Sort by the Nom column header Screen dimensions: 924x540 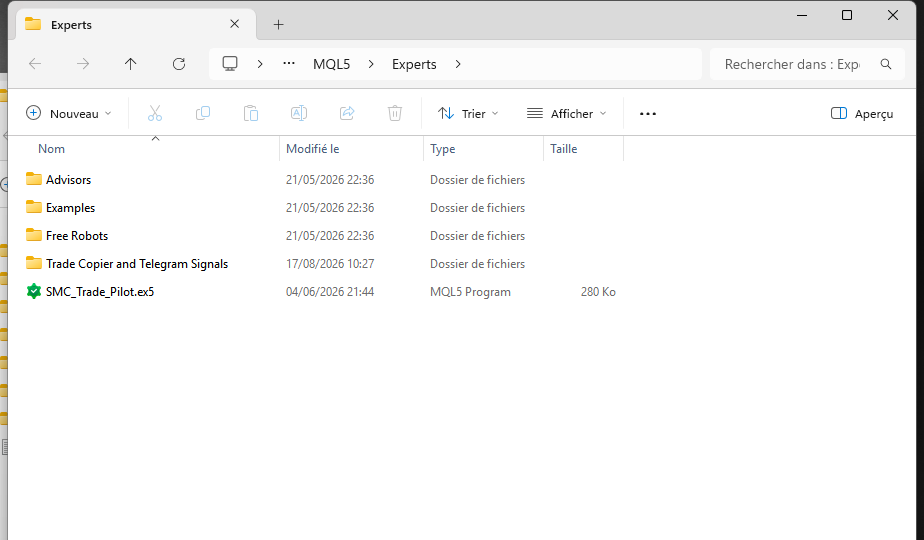[51, 149]
